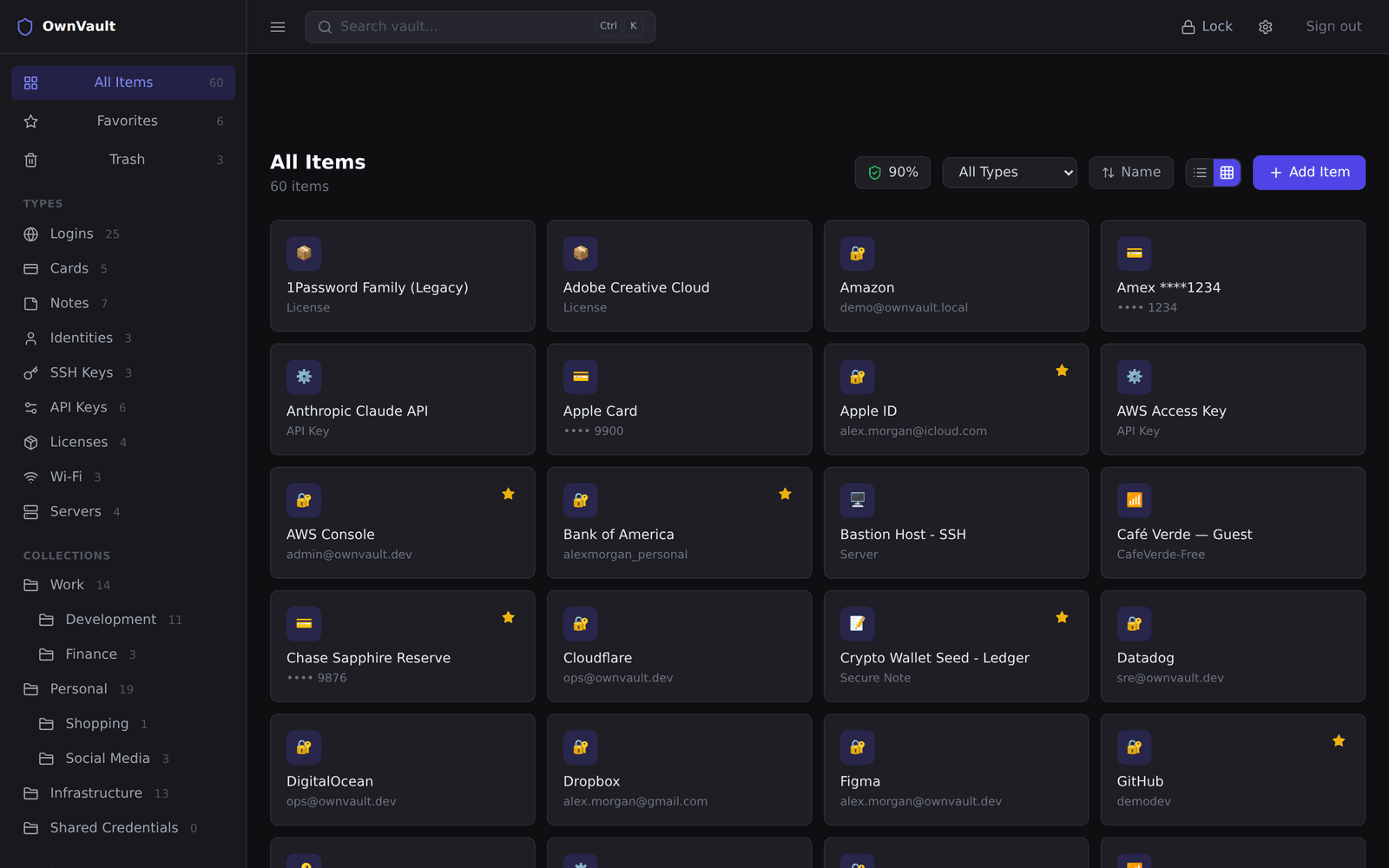Show Favorites in sidebar
The height and width of the screenshot is (868, 1389).
(123, 122)
